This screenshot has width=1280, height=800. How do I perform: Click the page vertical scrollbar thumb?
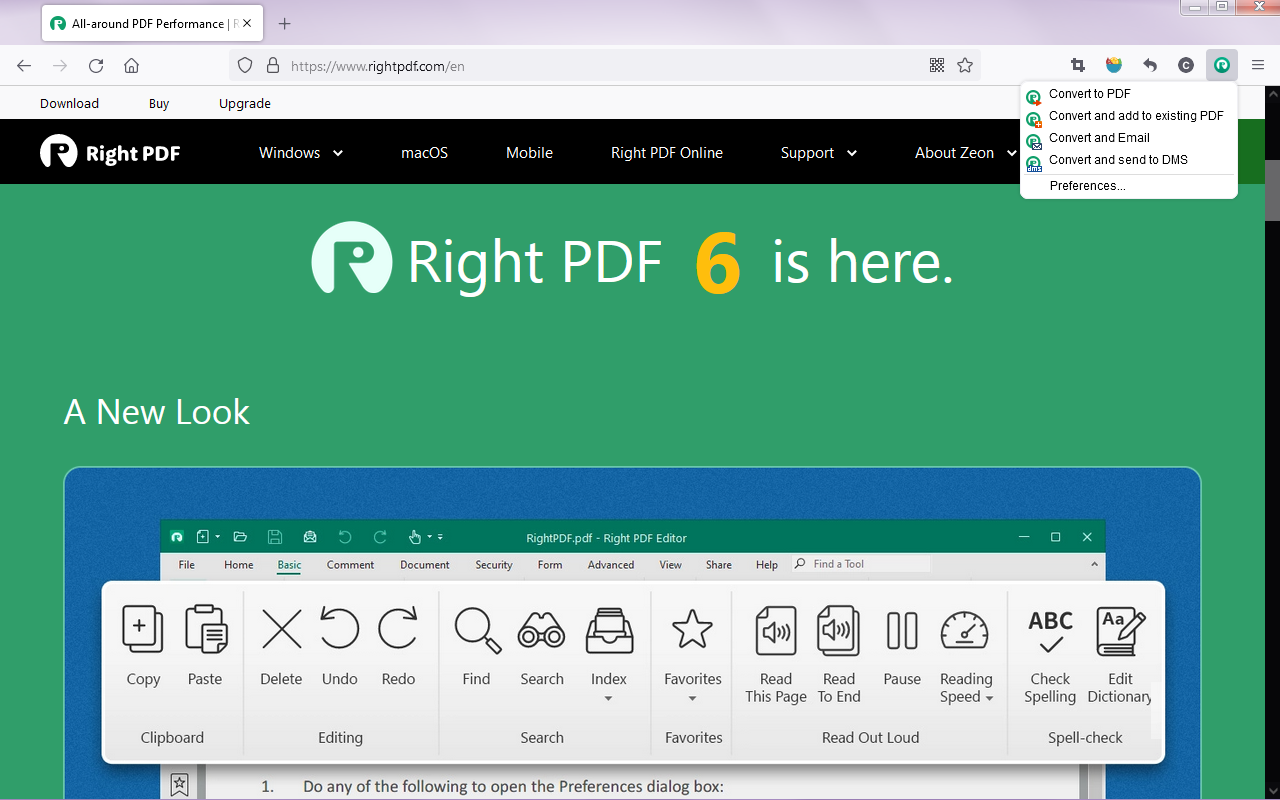click(1273, 190)
